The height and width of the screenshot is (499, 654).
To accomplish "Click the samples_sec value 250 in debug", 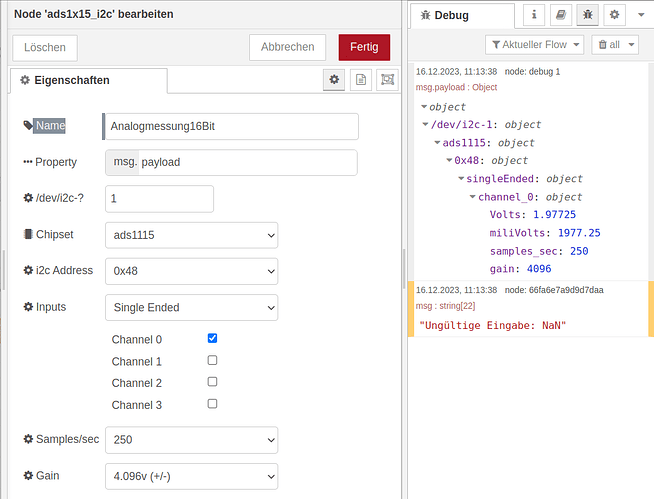I will (x=579, y=251).
